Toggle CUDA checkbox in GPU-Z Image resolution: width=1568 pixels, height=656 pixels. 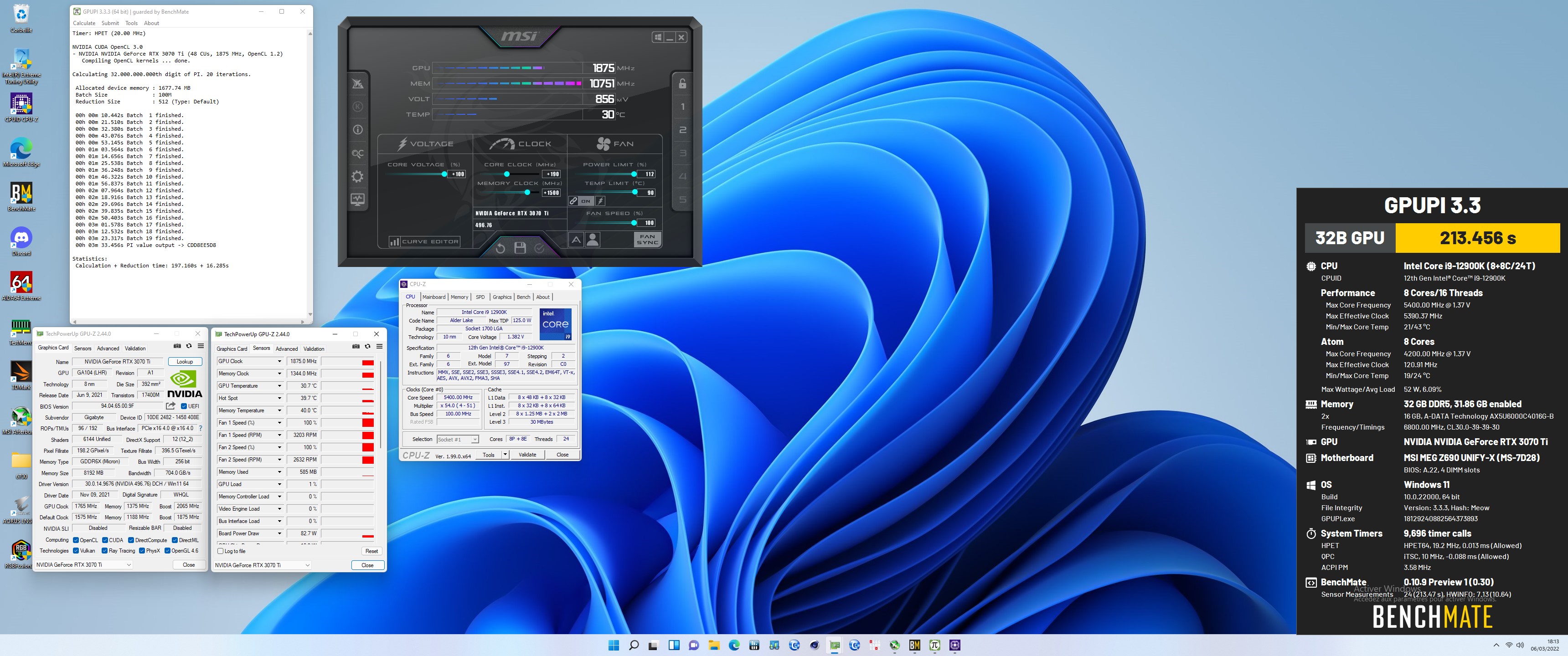105,540
